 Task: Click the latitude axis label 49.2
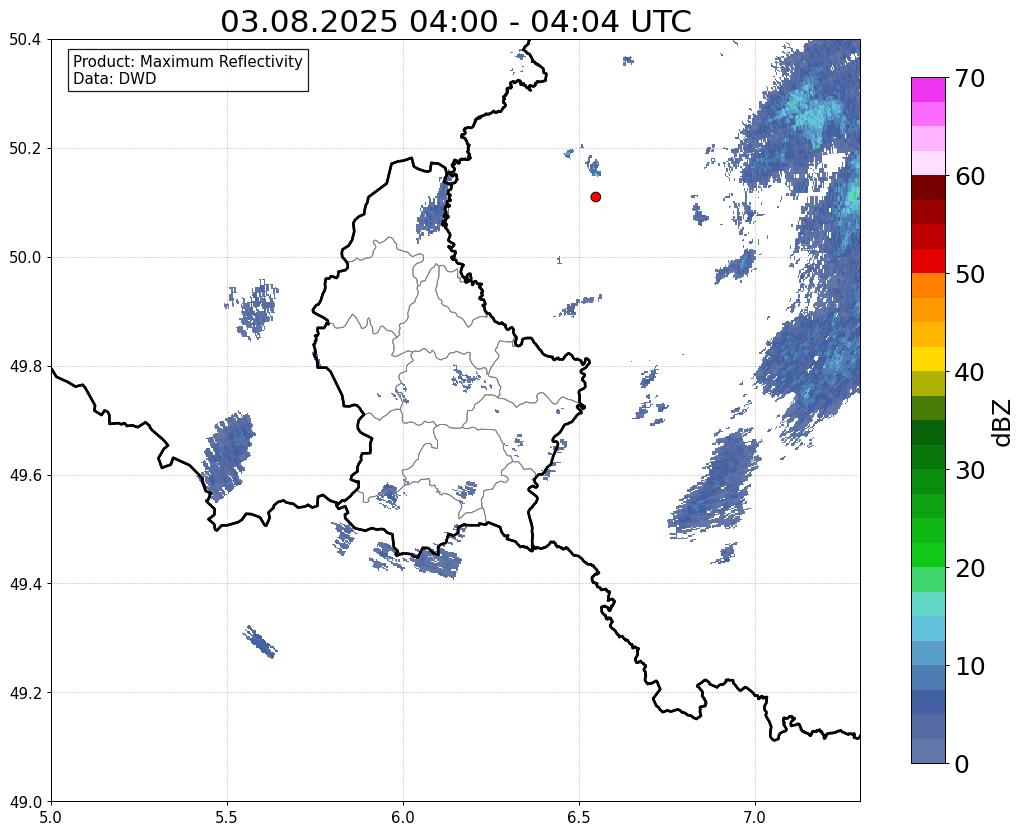tap(25, 693)
